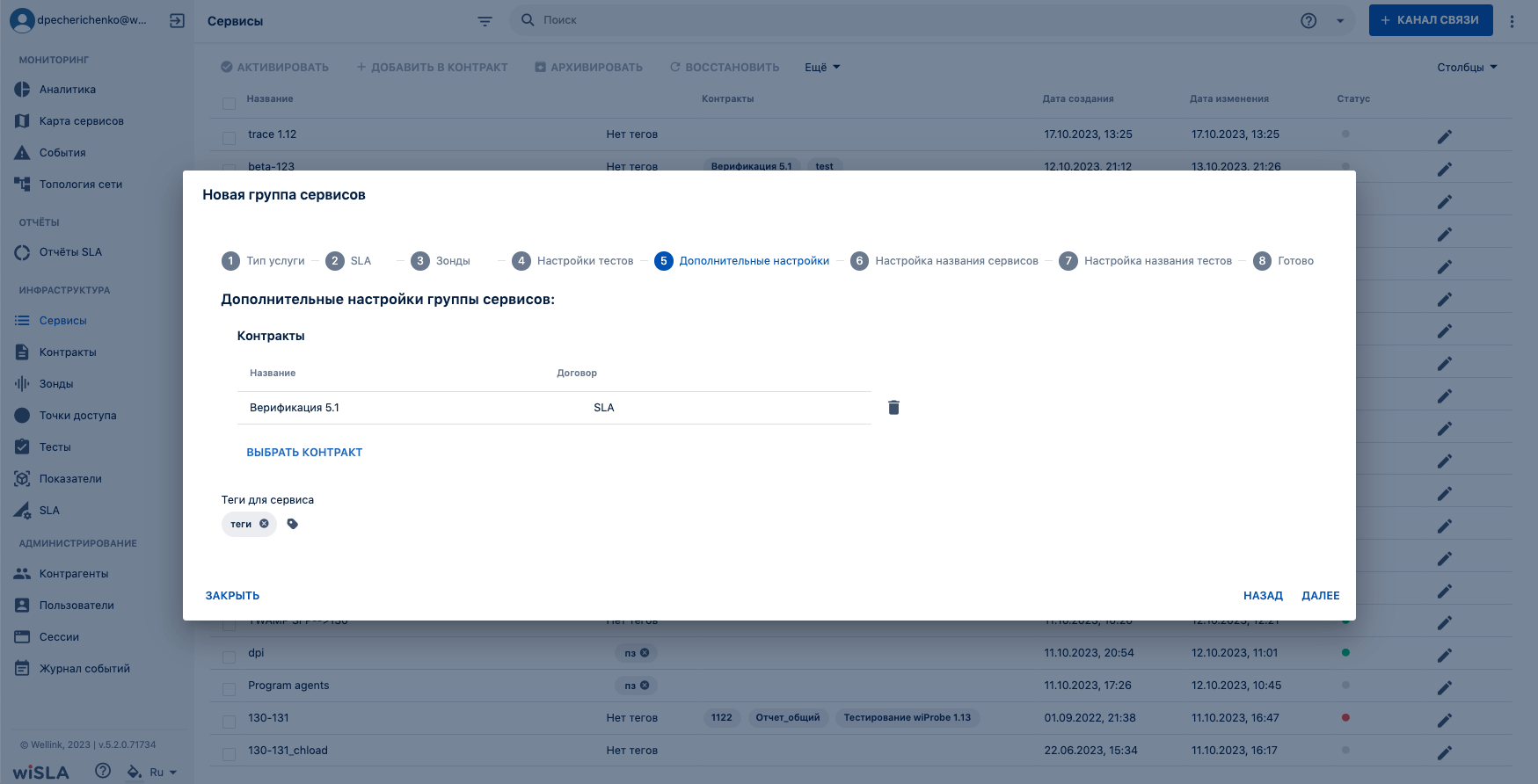Select the 130-131_chload row checkbox
The image size is (1538, 784).
(x=229, y=754)
